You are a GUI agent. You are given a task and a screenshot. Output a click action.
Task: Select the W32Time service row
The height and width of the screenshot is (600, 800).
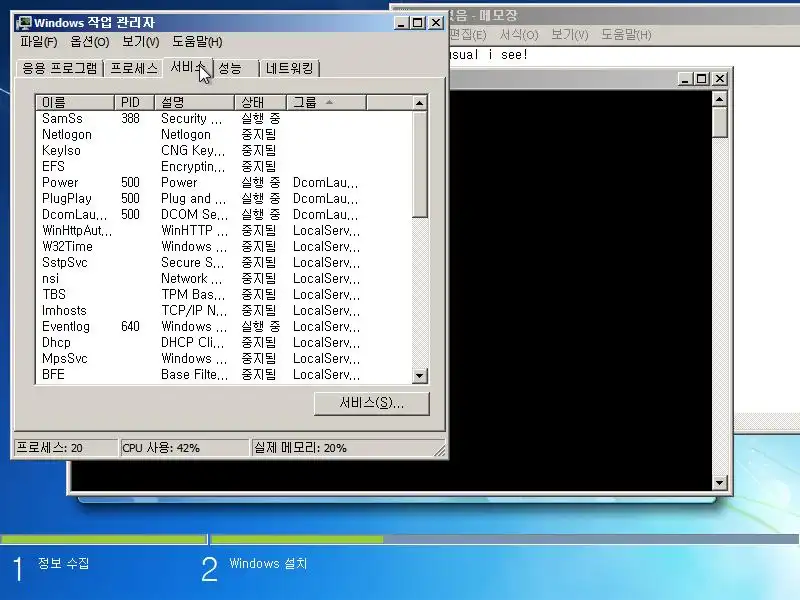224,246
